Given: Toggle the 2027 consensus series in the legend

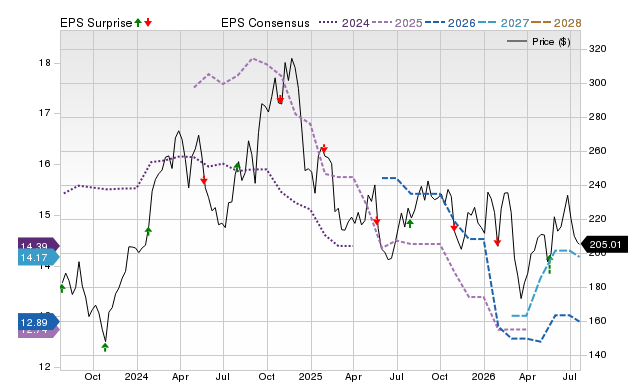Looking at the screenshot, I should (x=504, y=23).
